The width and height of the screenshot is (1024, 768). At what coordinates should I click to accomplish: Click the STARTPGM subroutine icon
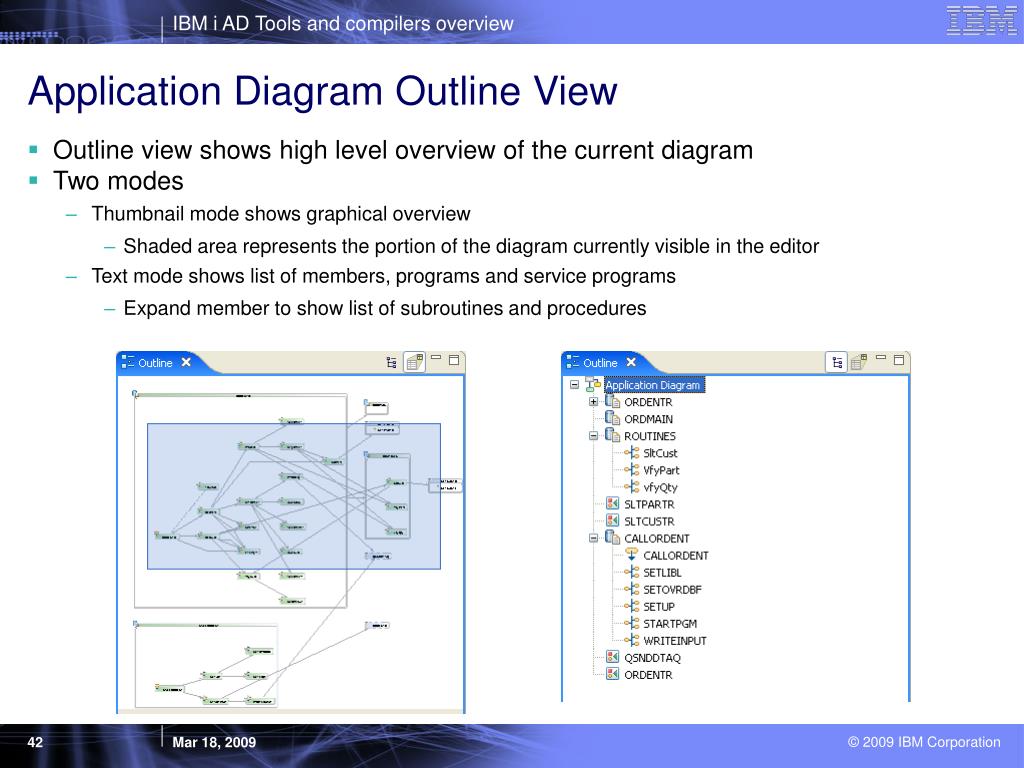click(x=632, y=623)
